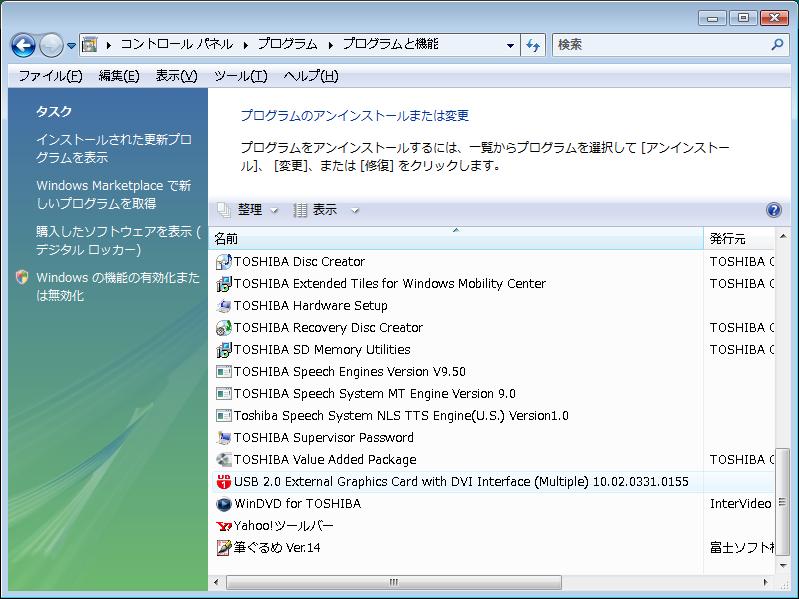799x599 pixels.
Task: Sort by the 名前 column header
Action: point(456,238)
